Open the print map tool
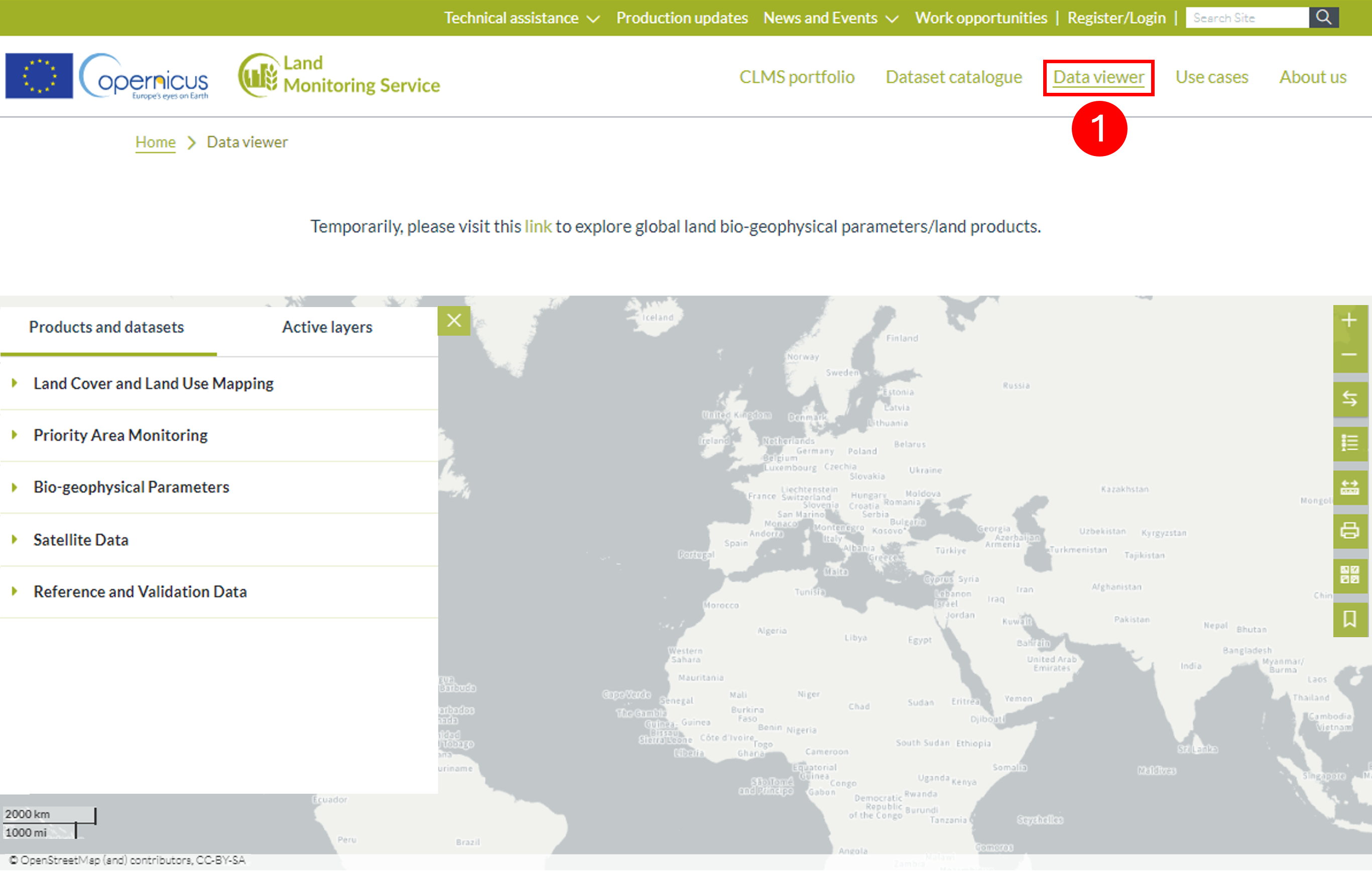Viewport: 1372px width, 872px height. (x=1349, y=531)
